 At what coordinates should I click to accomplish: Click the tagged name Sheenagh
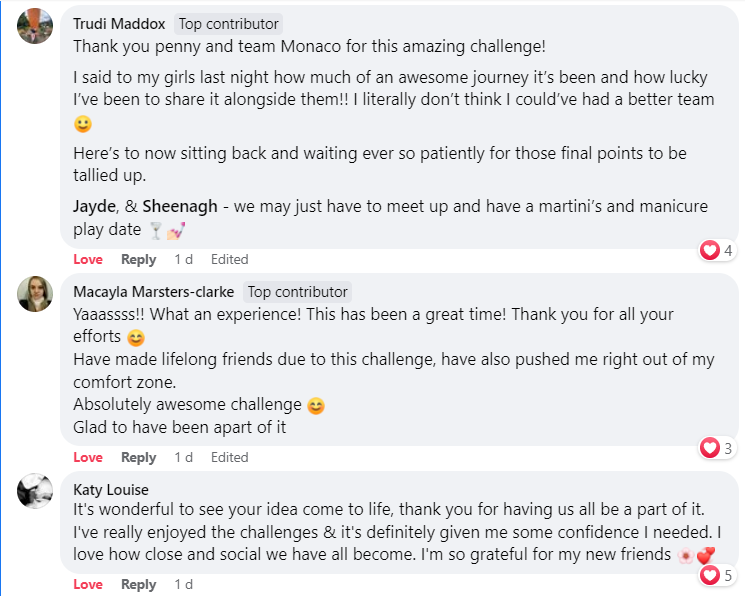click(x=181, y=206)
